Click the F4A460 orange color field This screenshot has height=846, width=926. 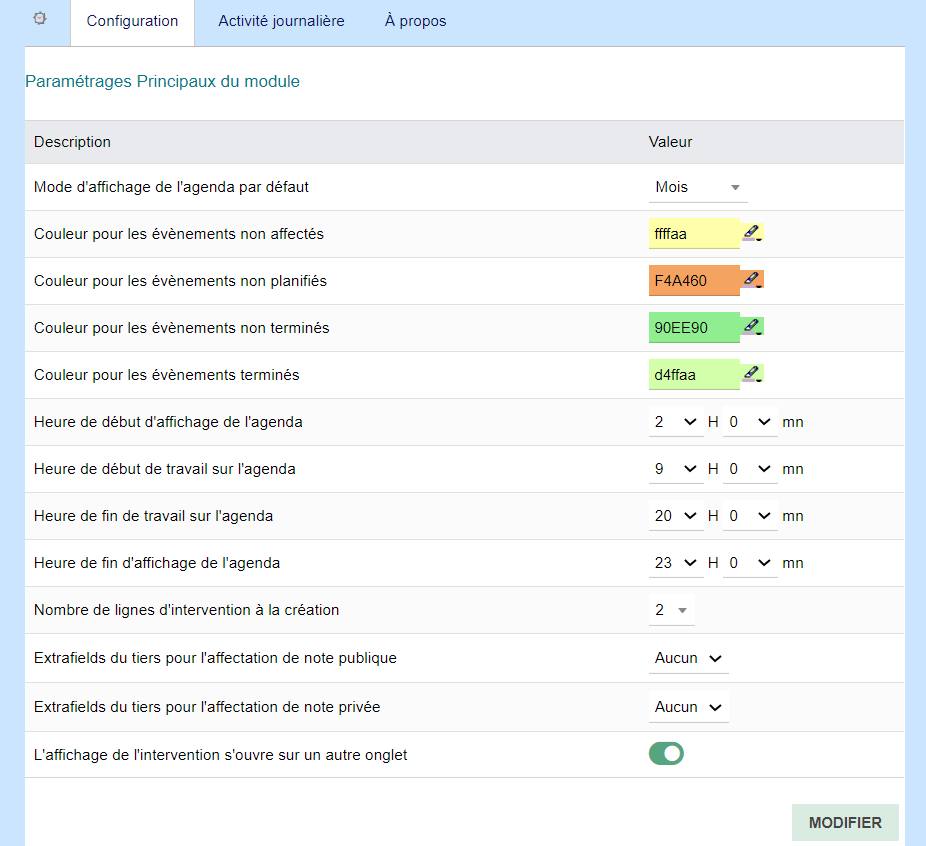694,281
